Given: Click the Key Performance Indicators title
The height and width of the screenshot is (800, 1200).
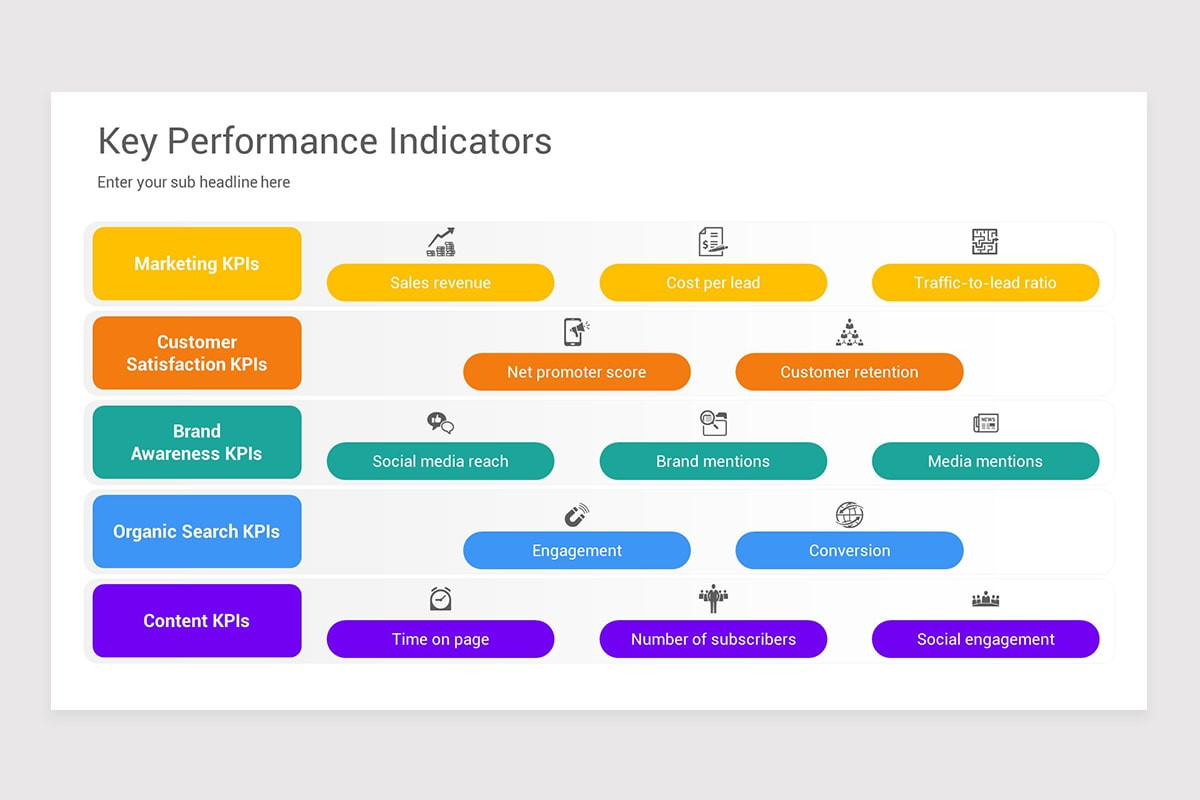Looking at the screenshot, I should click(325, 141).
